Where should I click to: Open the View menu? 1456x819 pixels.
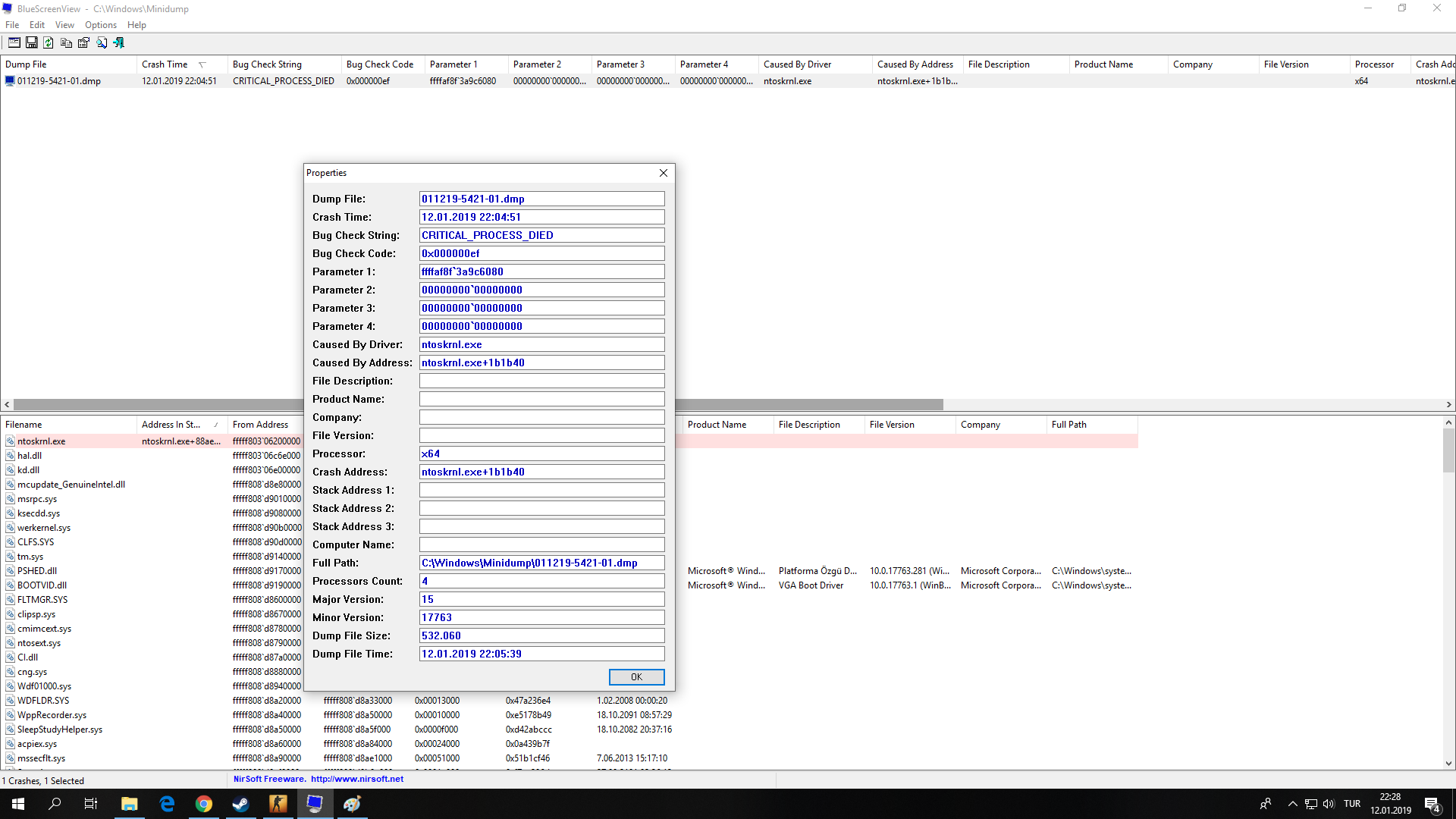point(64,25)
